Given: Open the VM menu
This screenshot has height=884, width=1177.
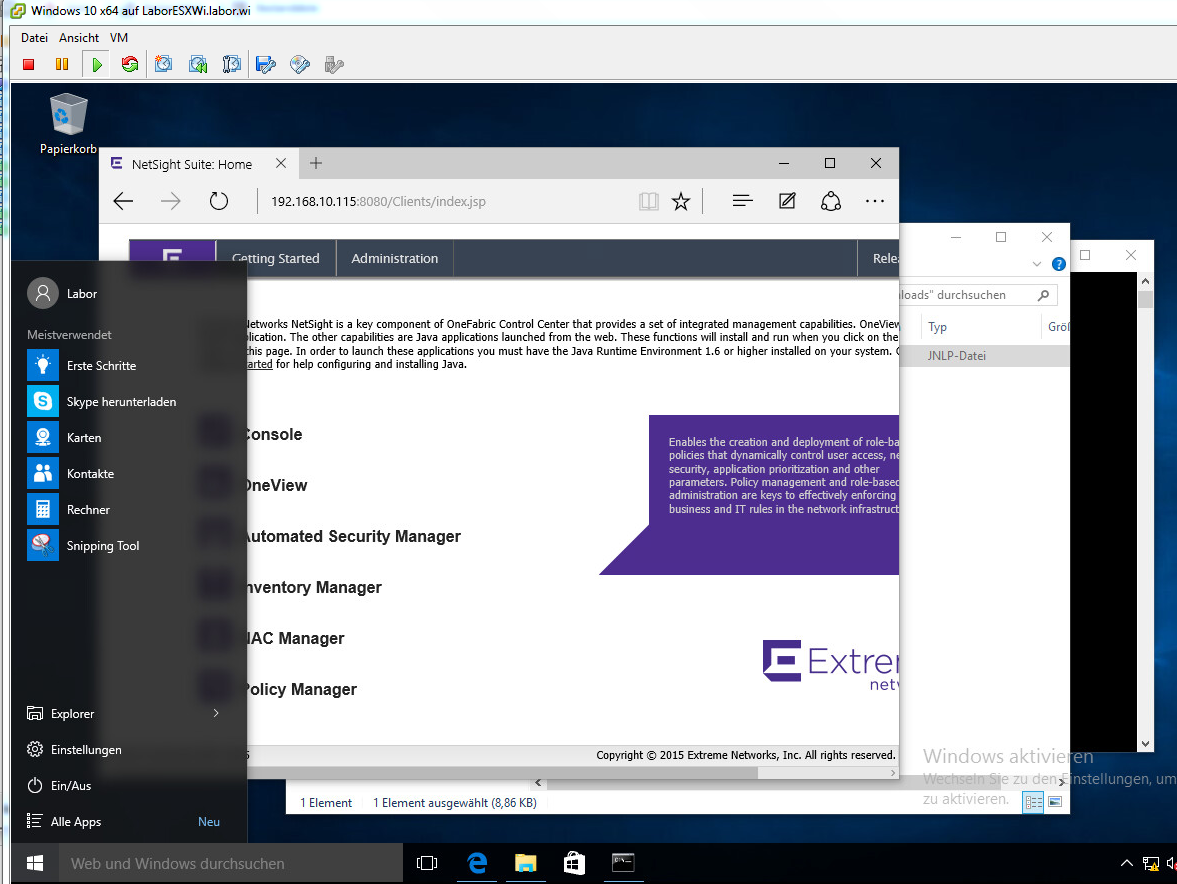Looking at the screenshot, I should (x=119, y=38).
